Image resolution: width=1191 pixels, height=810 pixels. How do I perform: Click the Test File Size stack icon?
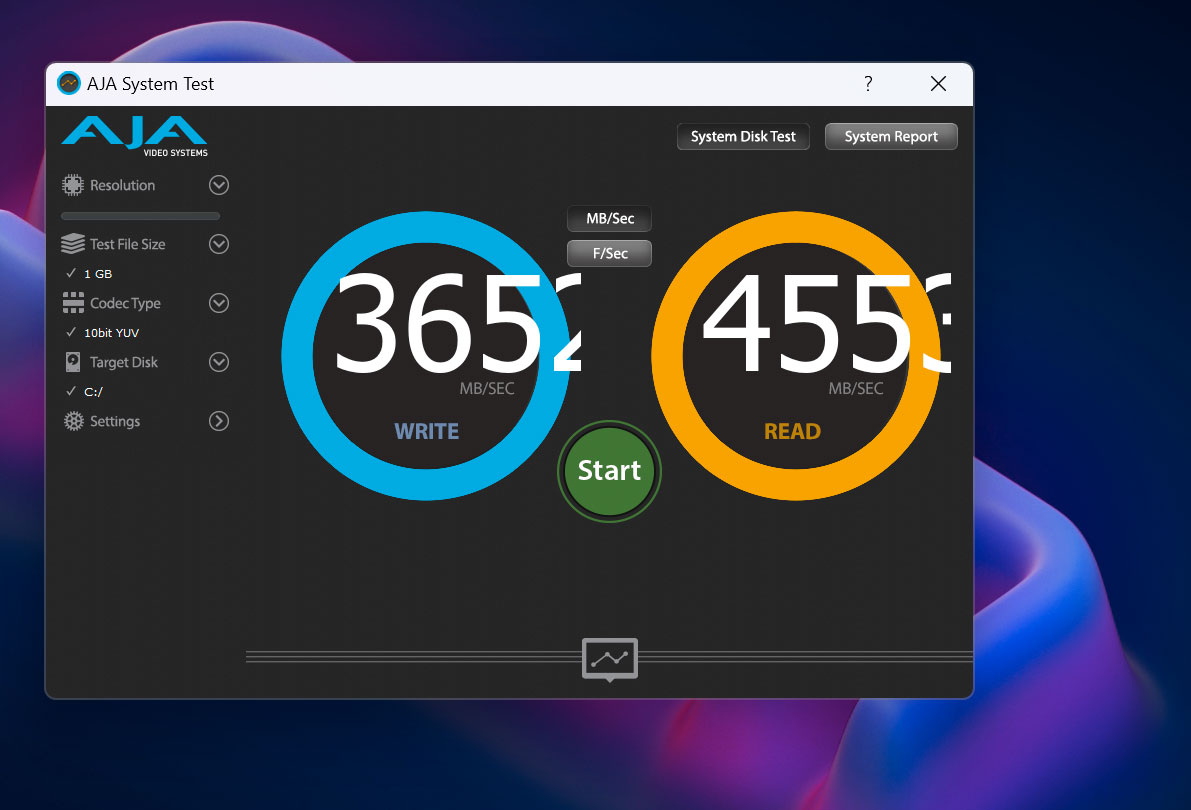pyautogui.click(x=73, y=244)
